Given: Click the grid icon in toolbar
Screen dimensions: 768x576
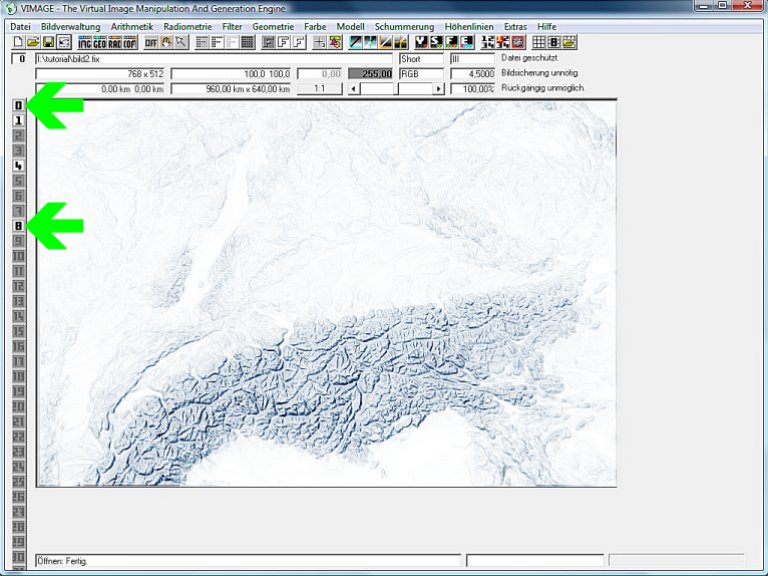Looking at the screenshot, I should [538, 42].
